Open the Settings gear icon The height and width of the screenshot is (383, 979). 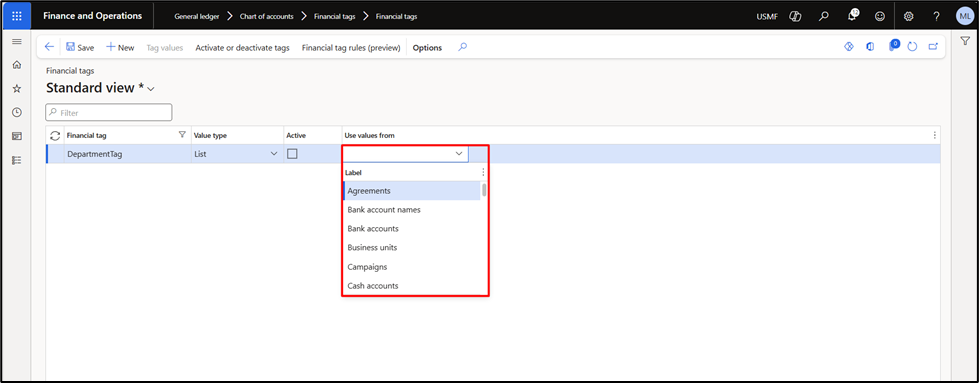tap(908, 16)
